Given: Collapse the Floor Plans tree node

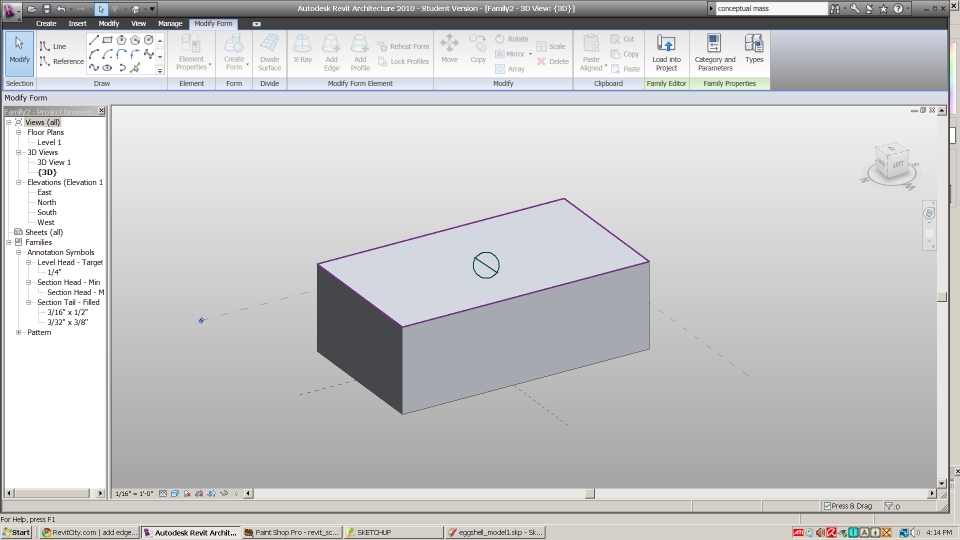Looking at the screenshot, I should [x=19, y=132].
